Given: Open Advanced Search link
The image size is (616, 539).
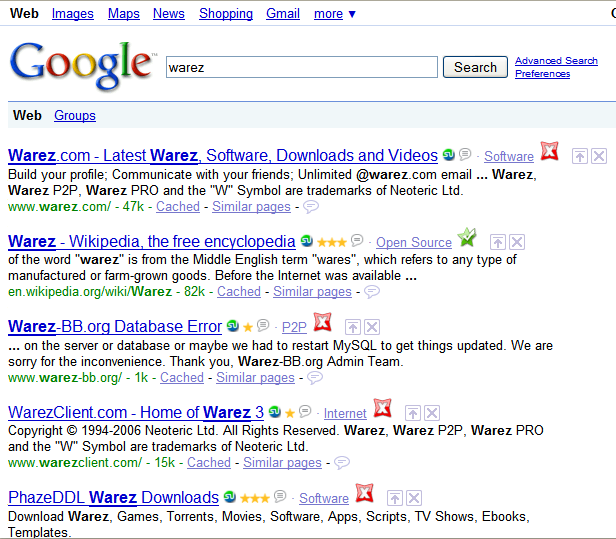Looking at the screenshot, I should pos(556,61).
